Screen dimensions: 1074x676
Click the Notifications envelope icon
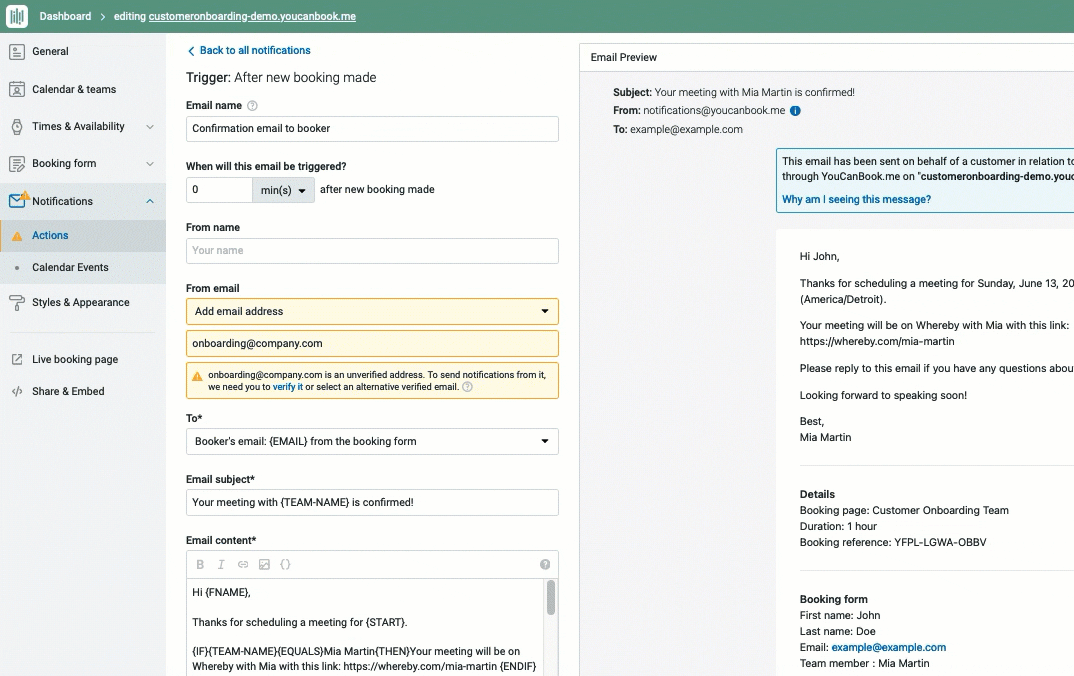(x=17, y=201)
